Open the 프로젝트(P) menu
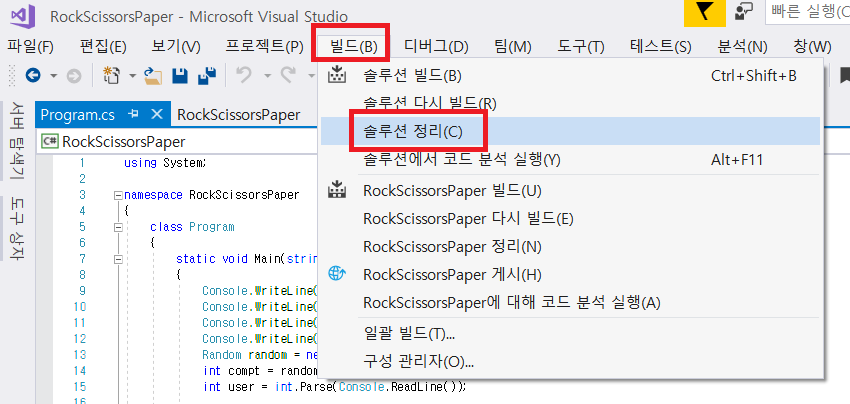Screen dimensions: 850x404 265,47
